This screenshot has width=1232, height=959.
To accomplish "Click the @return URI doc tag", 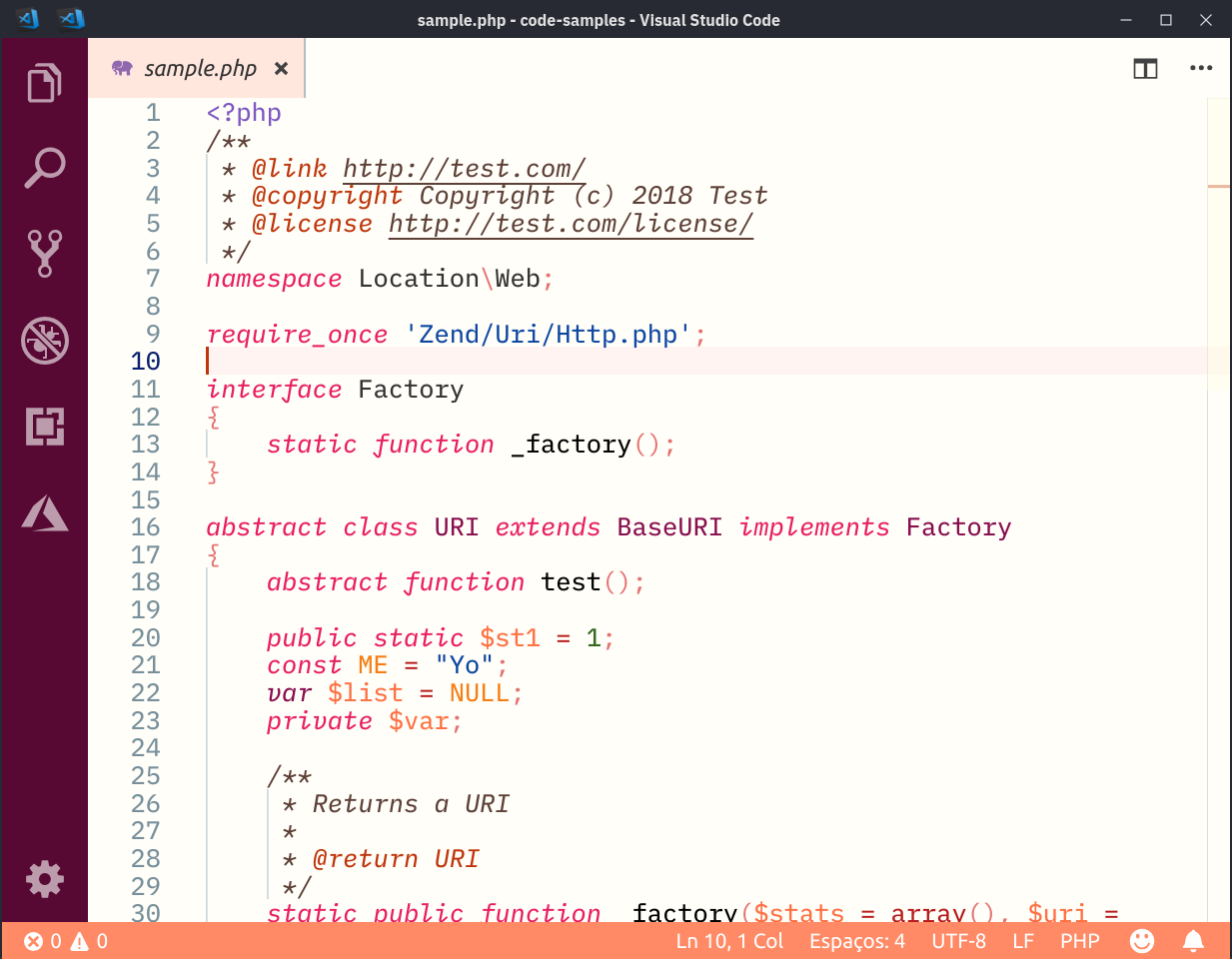I will pos(396,859).
